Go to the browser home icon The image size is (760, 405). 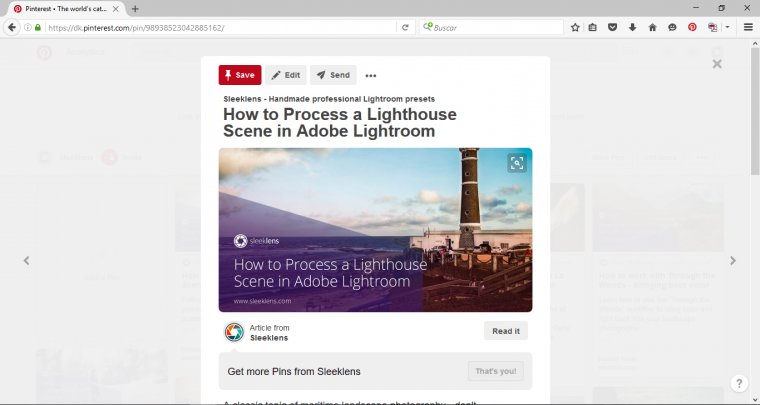pyautogui.click(x=652, y=28)
